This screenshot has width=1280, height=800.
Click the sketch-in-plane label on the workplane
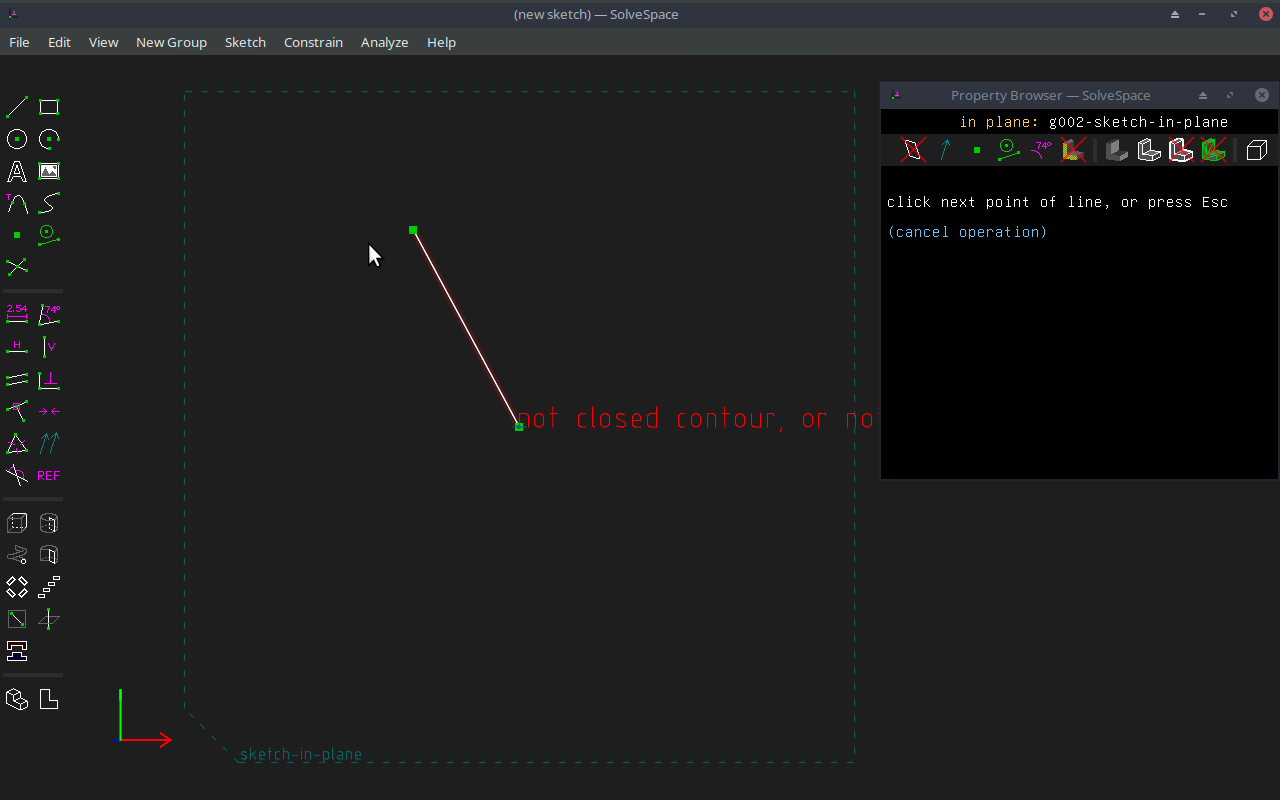[x=300, y=754]
